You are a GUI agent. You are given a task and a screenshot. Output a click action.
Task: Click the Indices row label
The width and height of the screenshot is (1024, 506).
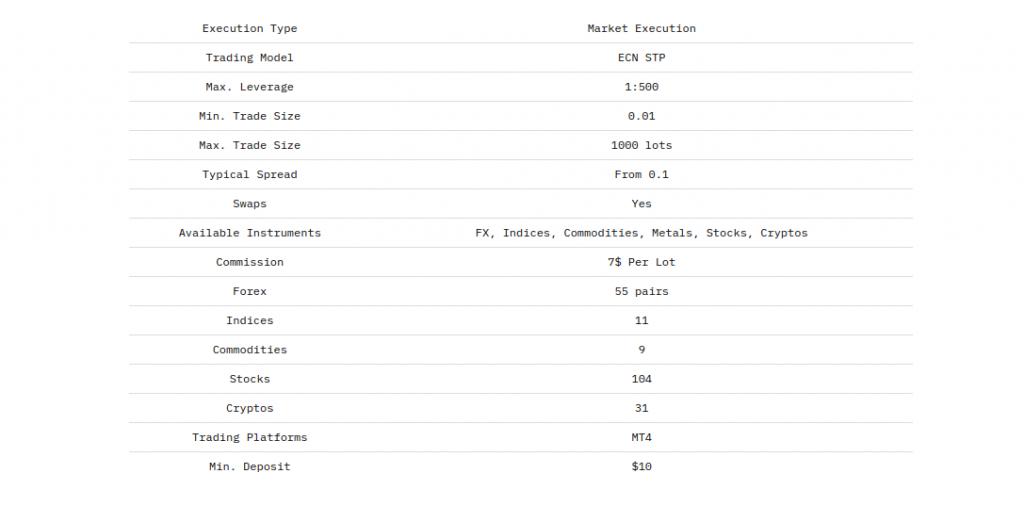pos(249,320)
